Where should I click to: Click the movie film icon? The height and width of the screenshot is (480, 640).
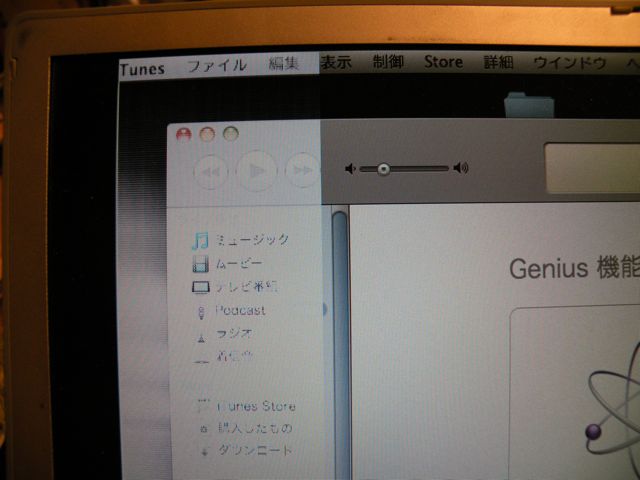[200, 264]
